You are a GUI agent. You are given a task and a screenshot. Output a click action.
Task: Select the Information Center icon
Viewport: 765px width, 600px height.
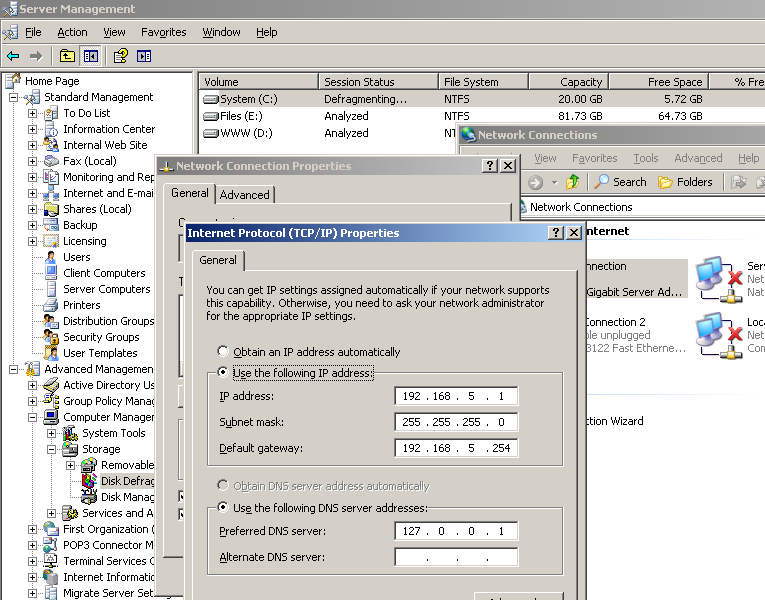(51, 130)
